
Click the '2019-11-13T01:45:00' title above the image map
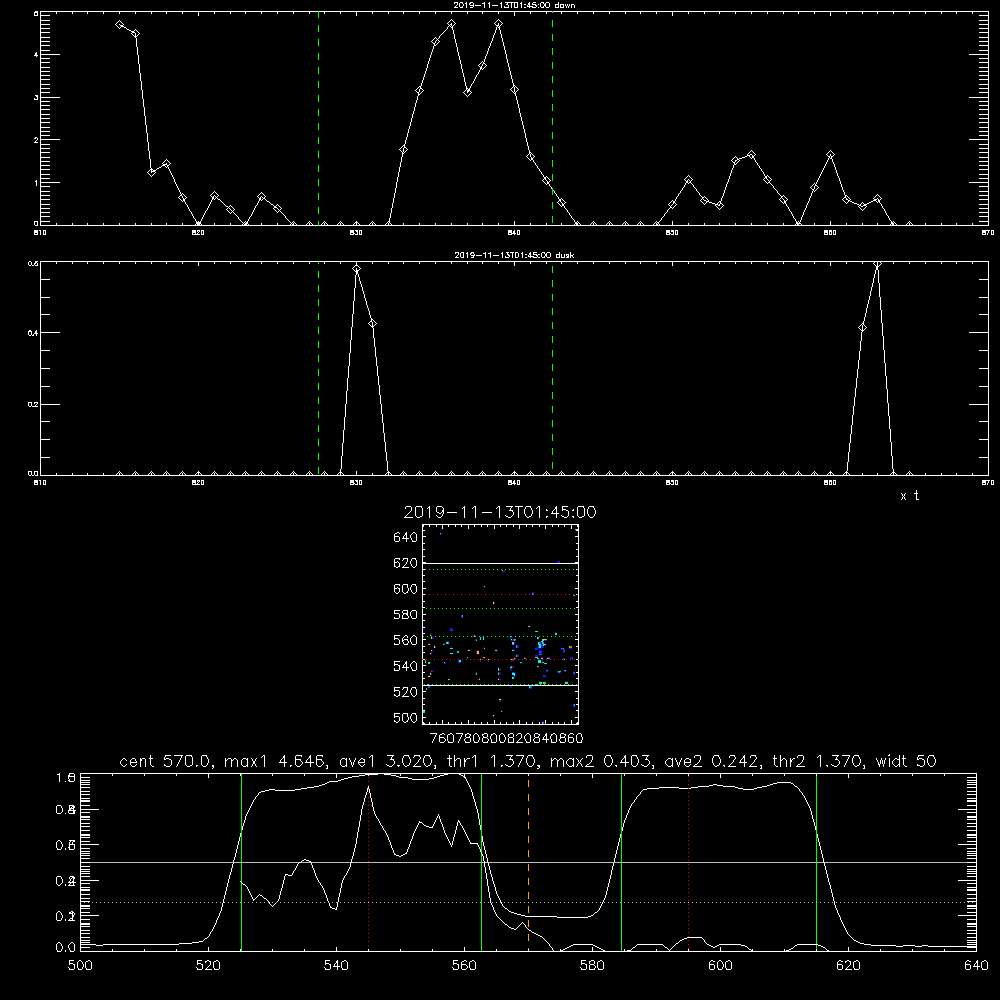500,512
